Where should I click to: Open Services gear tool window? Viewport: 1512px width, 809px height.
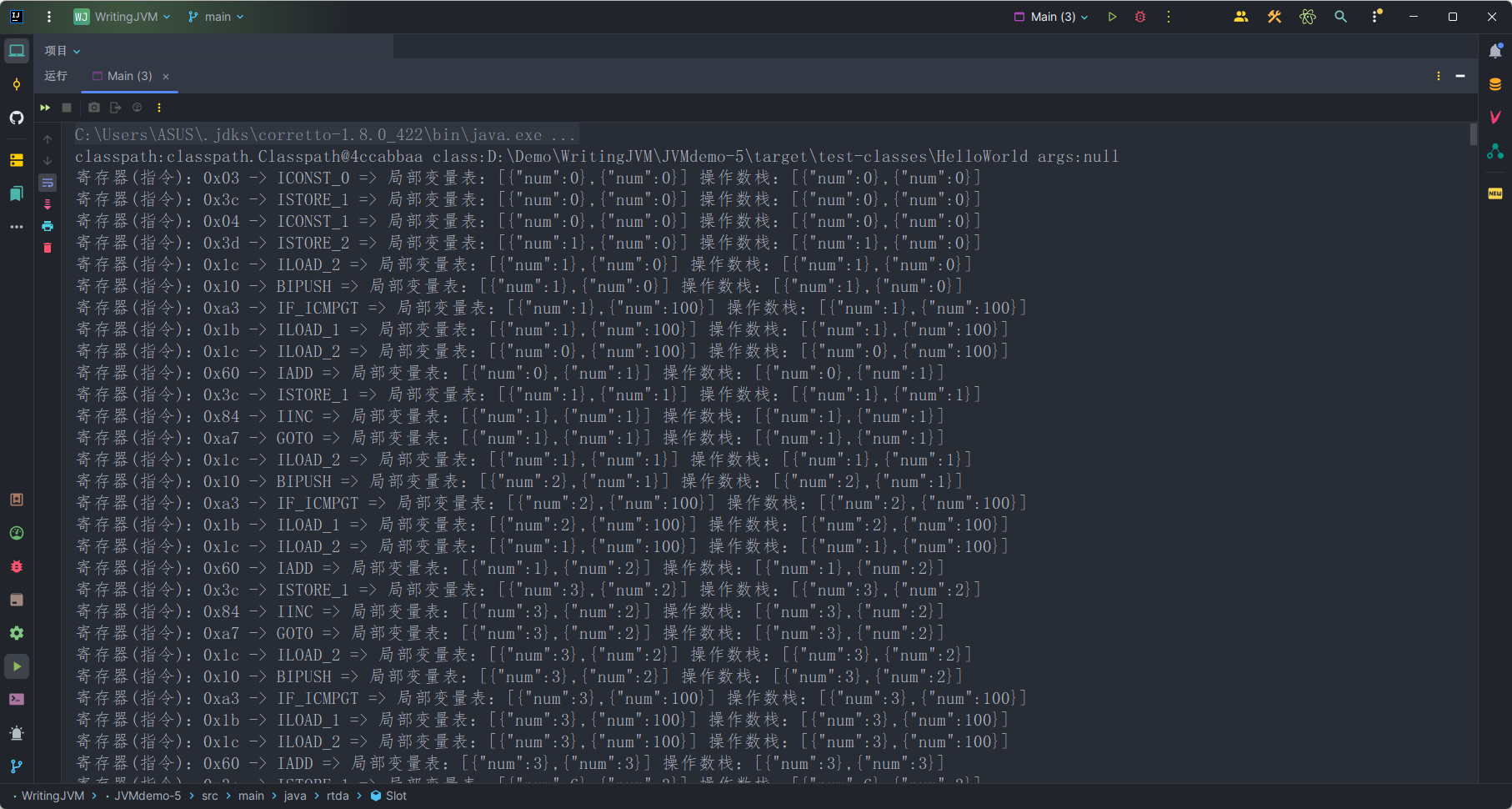[17, 633]
